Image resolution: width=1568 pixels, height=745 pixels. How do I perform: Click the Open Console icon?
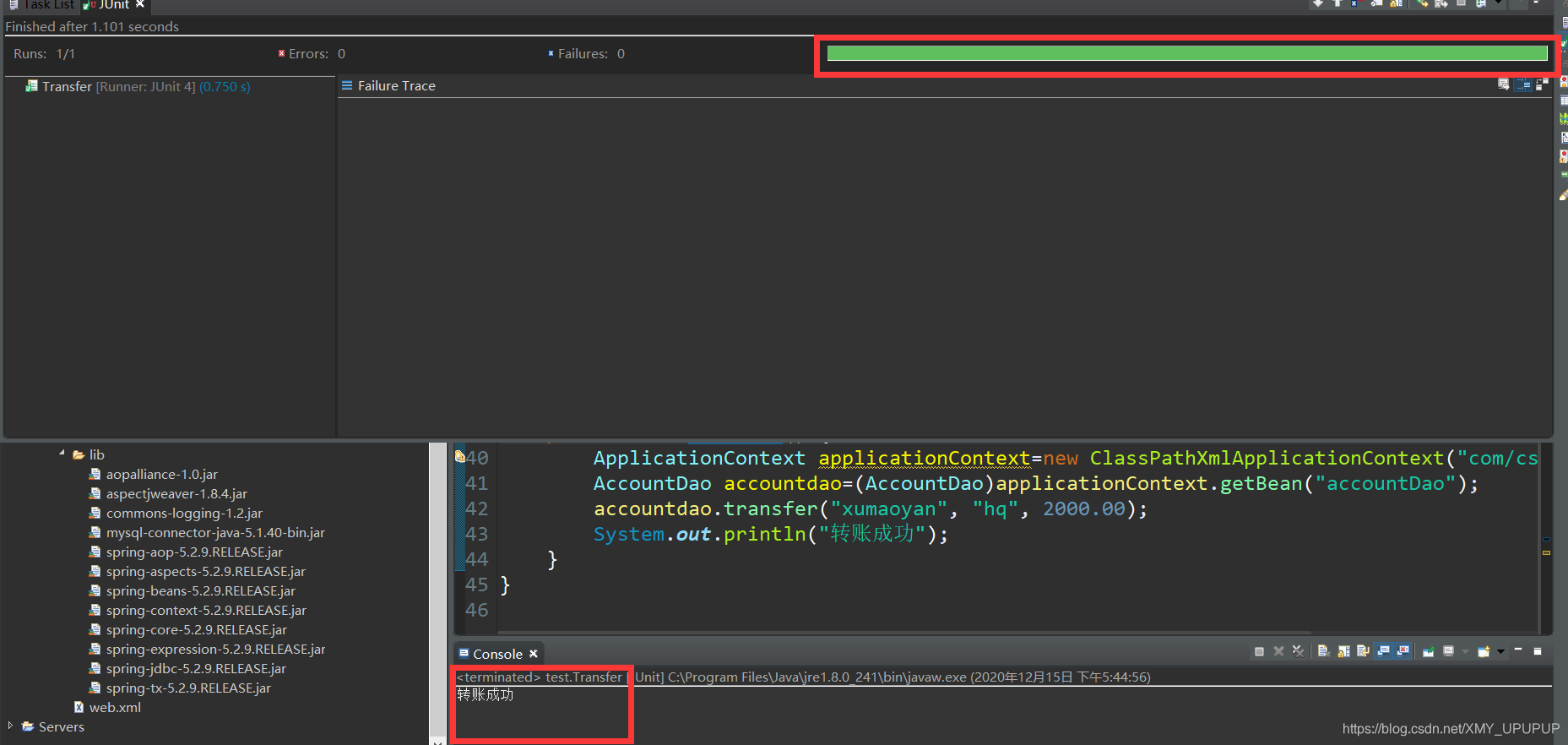pyautogui.click(x=1483, y=651)
